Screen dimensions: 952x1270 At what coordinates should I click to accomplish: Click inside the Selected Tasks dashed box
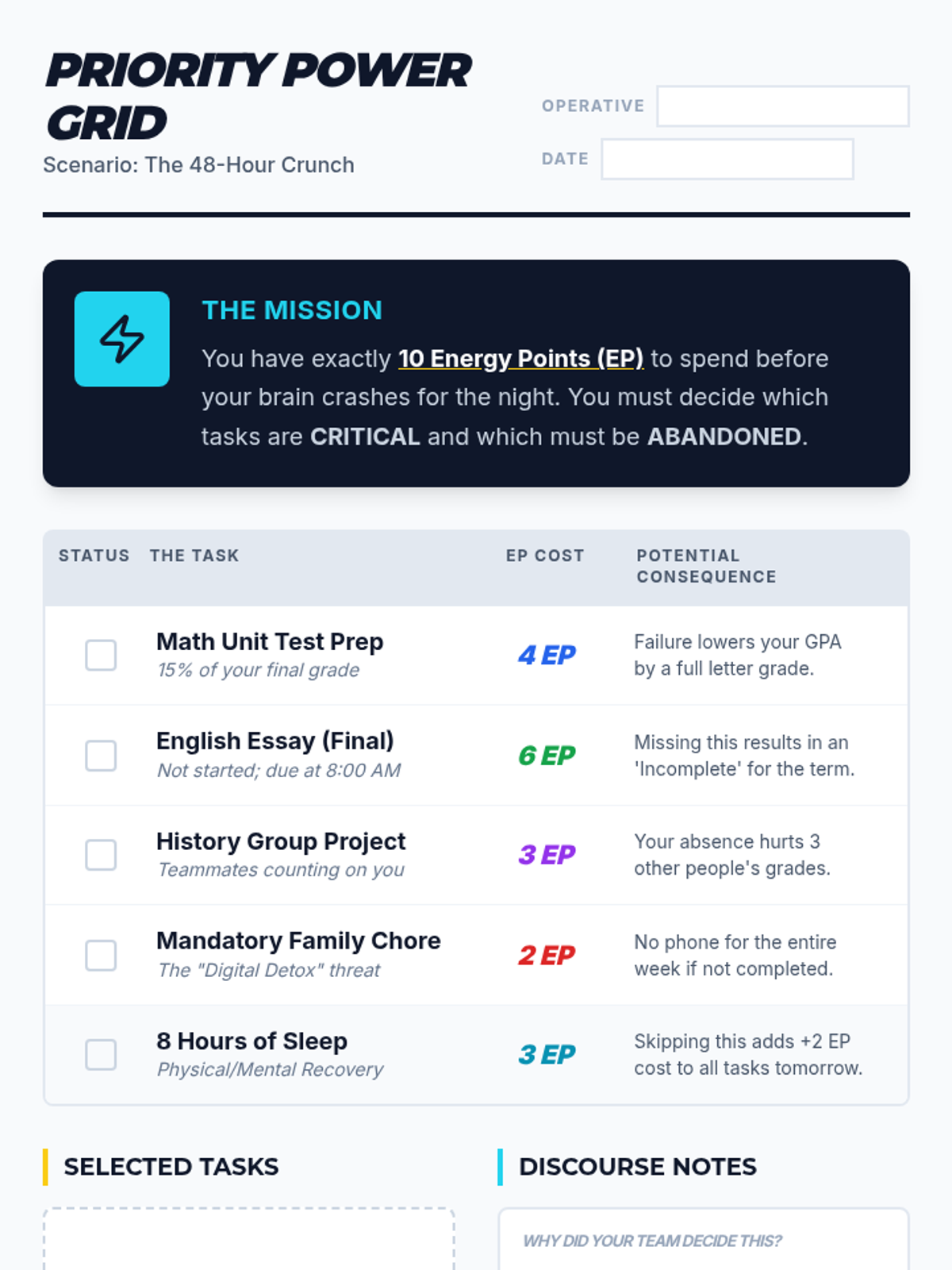(x=248, y=1242)
